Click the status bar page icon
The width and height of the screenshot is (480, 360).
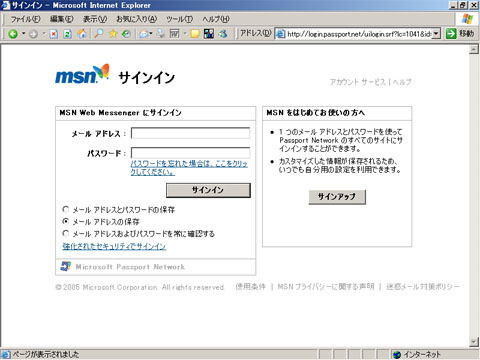[6, 354]
